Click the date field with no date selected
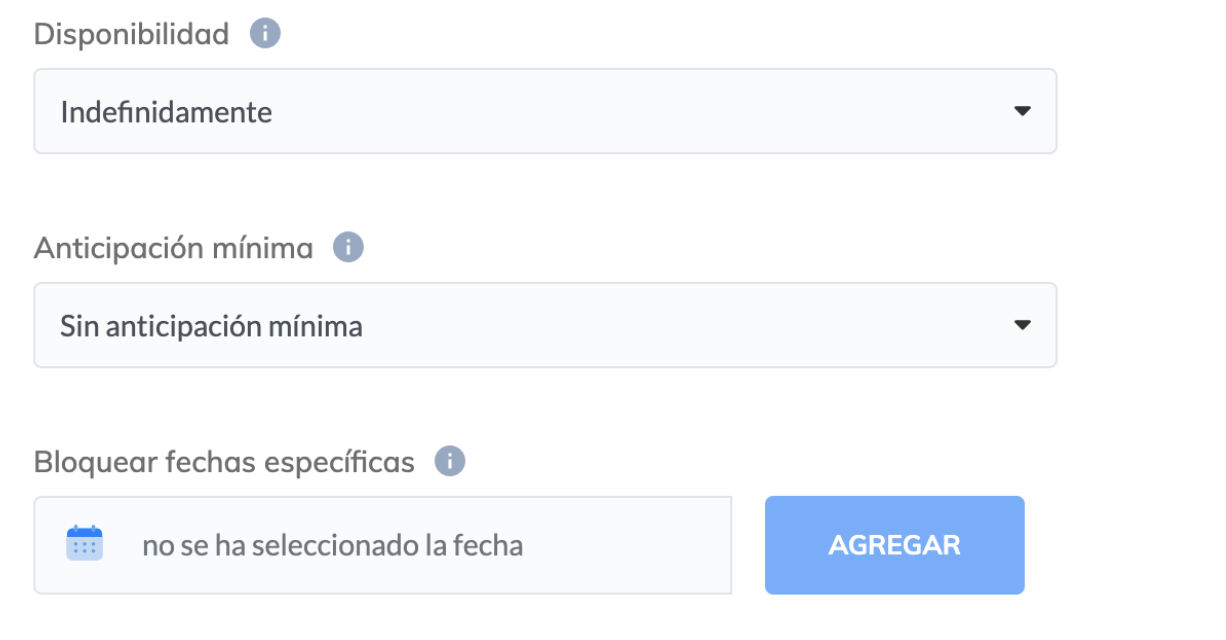 (383, 545)
